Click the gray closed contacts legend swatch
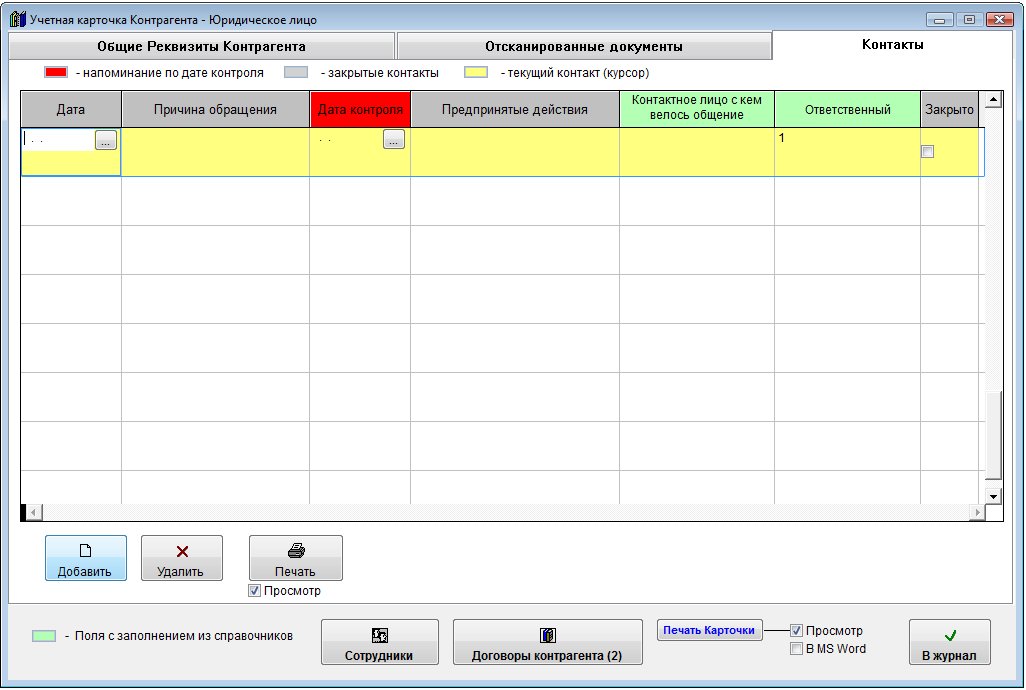The width and height of the screenshot is (1026, 690). (x=296, y=73)
